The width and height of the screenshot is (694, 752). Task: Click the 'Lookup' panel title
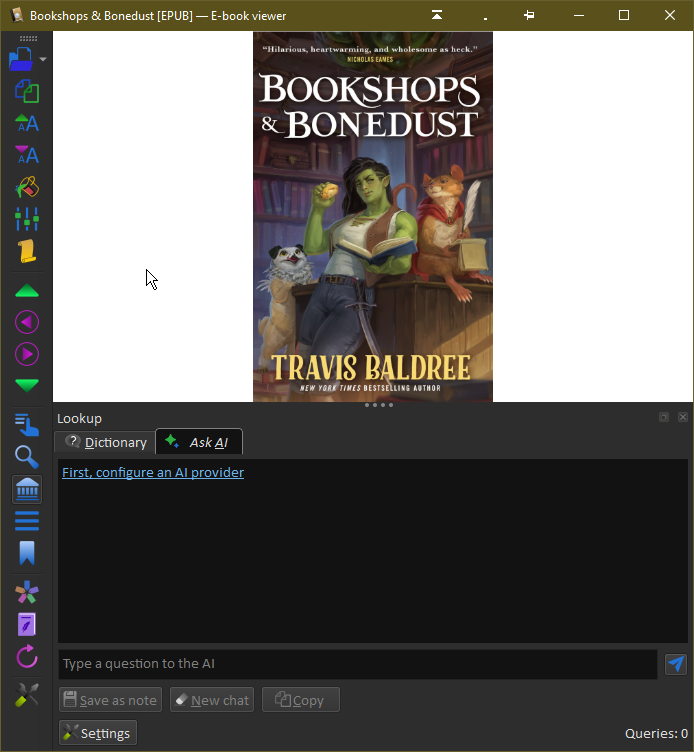click(80, 418)
